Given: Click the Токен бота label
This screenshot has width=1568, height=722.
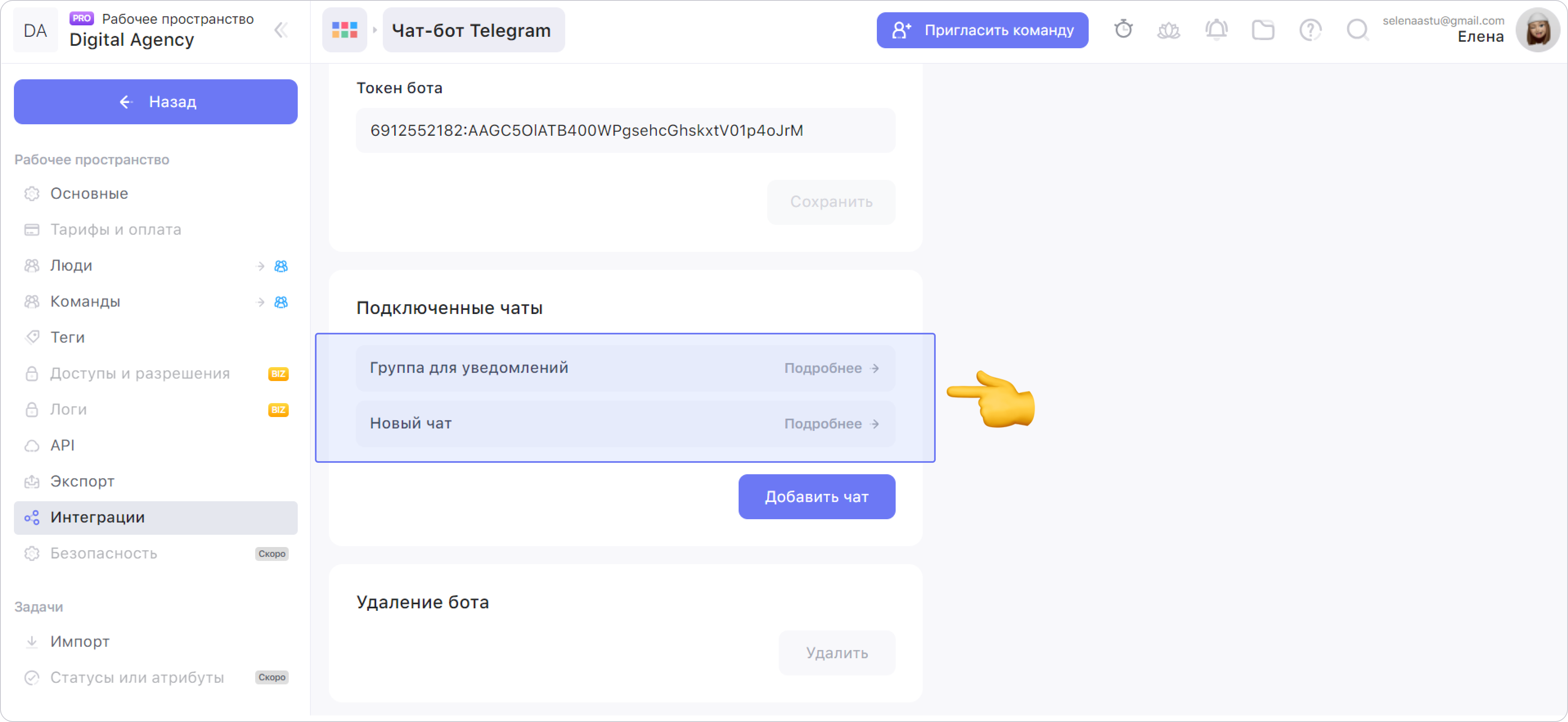Looking at the screenshot, I should coord(399,88).
